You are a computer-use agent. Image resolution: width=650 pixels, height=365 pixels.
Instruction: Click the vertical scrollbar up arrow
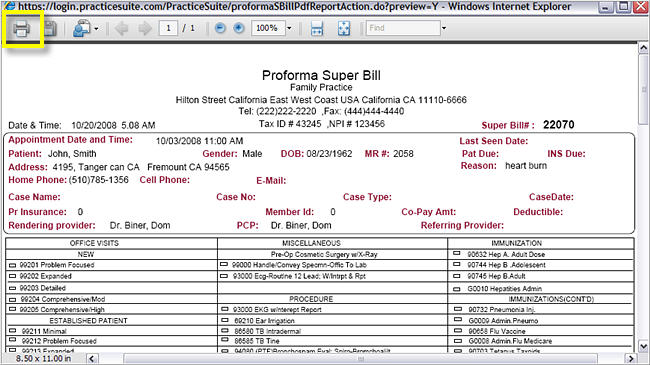pyautogui.click(x=643, y=48)
